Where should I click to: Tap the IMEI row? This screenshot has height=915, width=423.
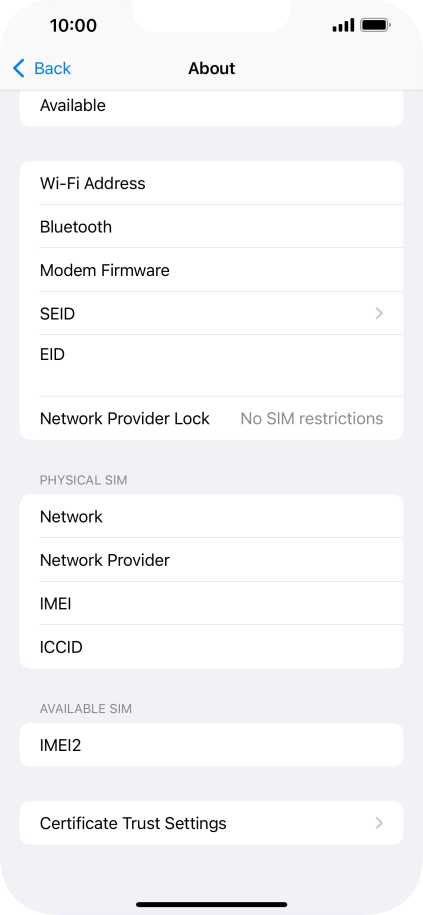[x=211, y=603]
